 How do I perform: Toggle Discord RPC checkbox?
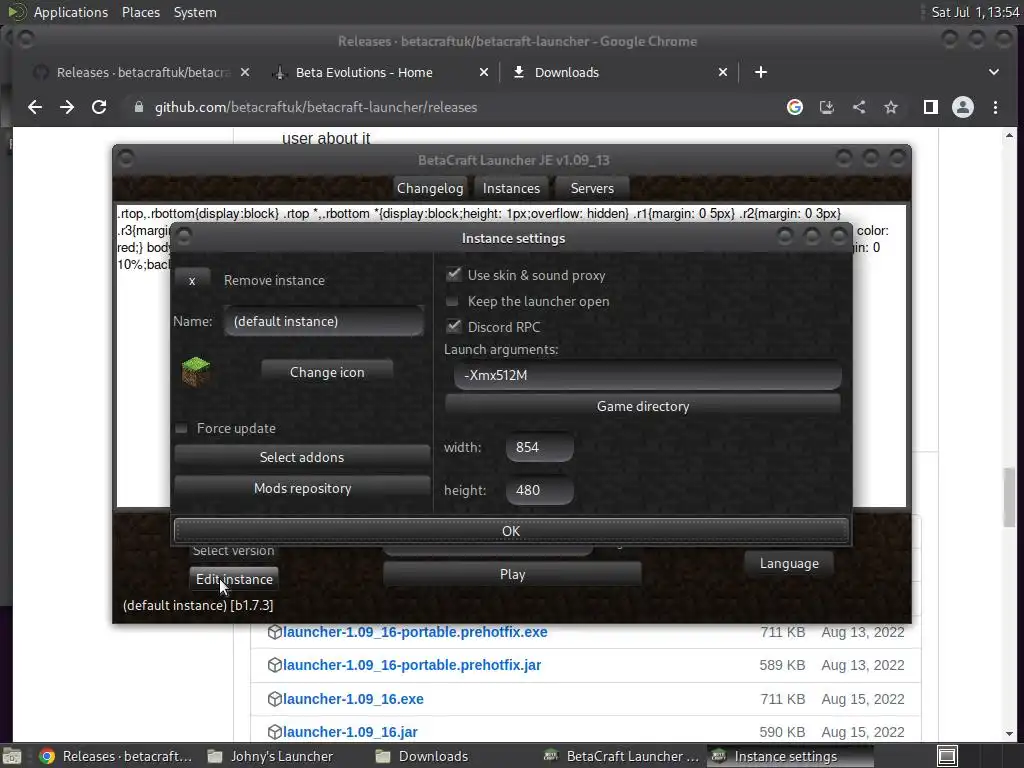(x=453, y=326)
